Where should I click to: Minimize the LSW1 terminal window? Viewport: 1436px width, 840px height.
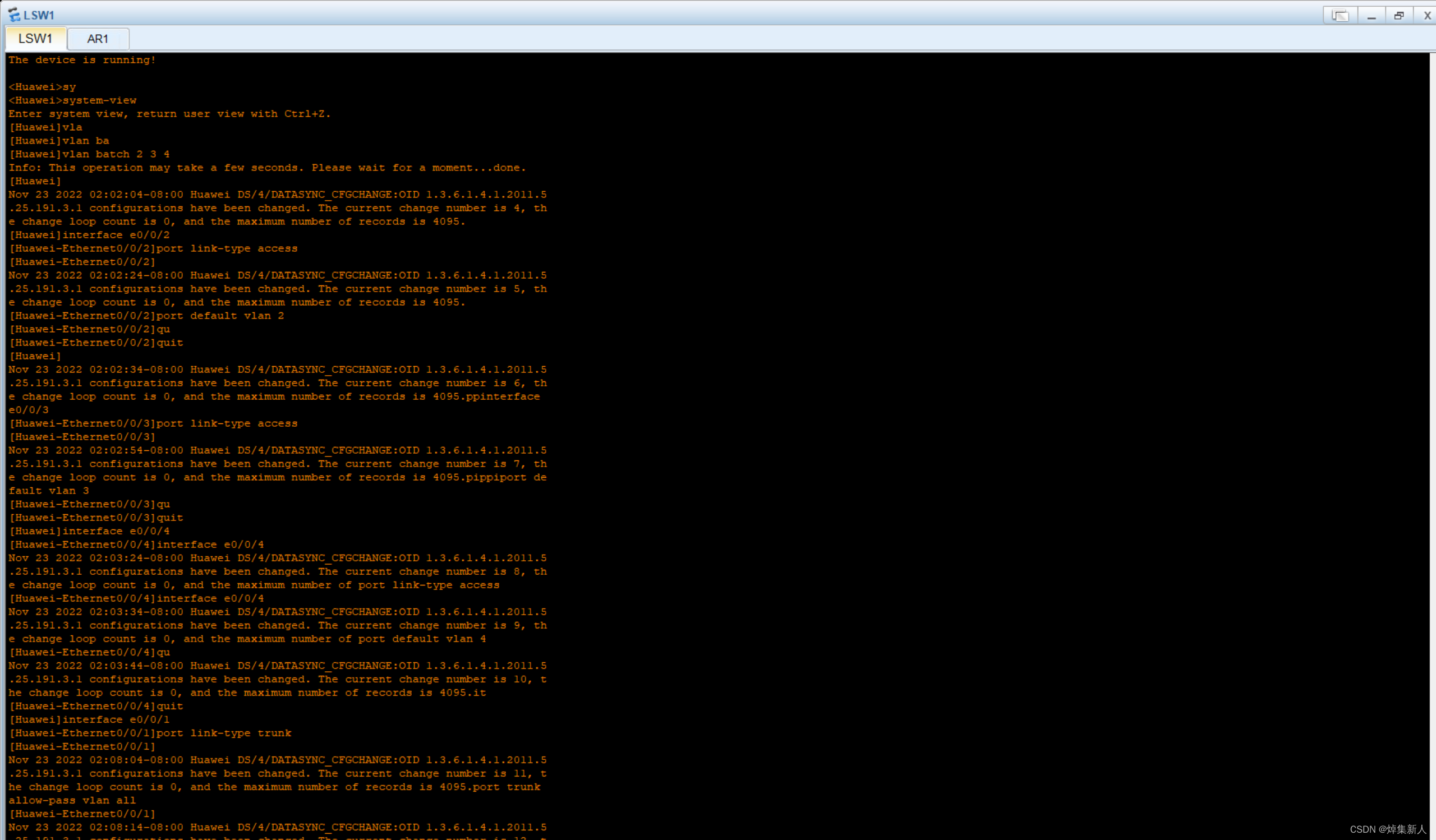[x=1371, y=15]
